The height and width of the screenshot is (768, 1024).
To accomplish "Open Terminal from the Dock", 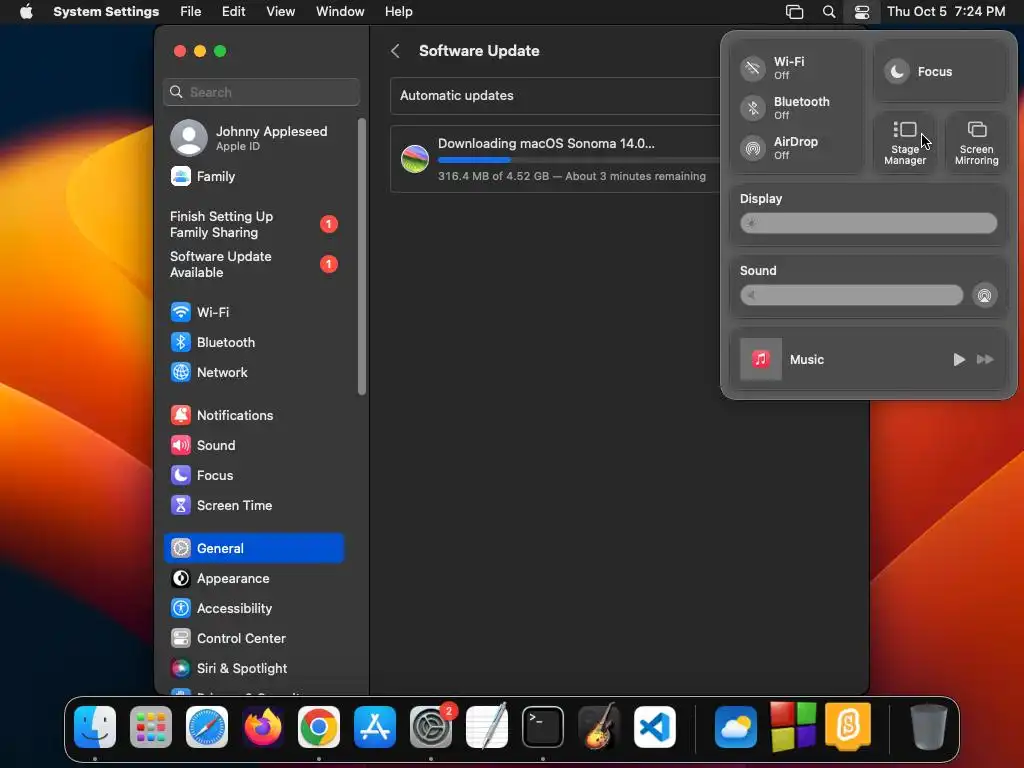I will 543,727.
